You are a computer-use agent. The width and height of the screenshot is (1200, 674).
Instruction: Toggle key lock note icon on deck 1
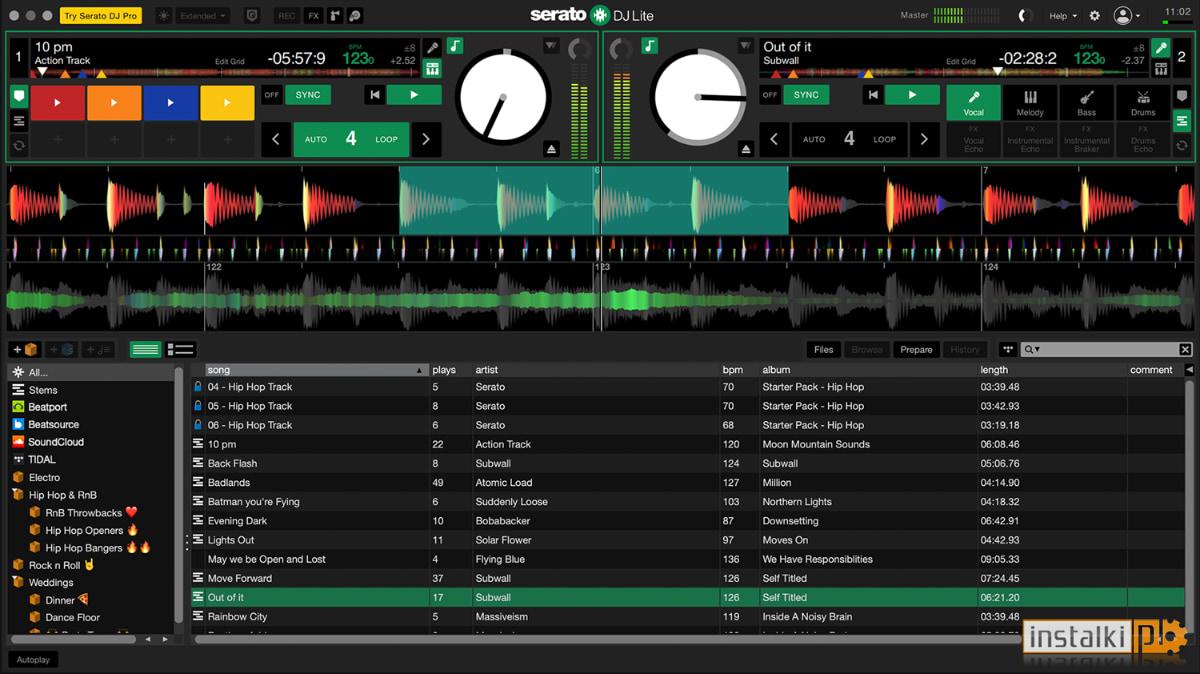[x=455, y=46]
